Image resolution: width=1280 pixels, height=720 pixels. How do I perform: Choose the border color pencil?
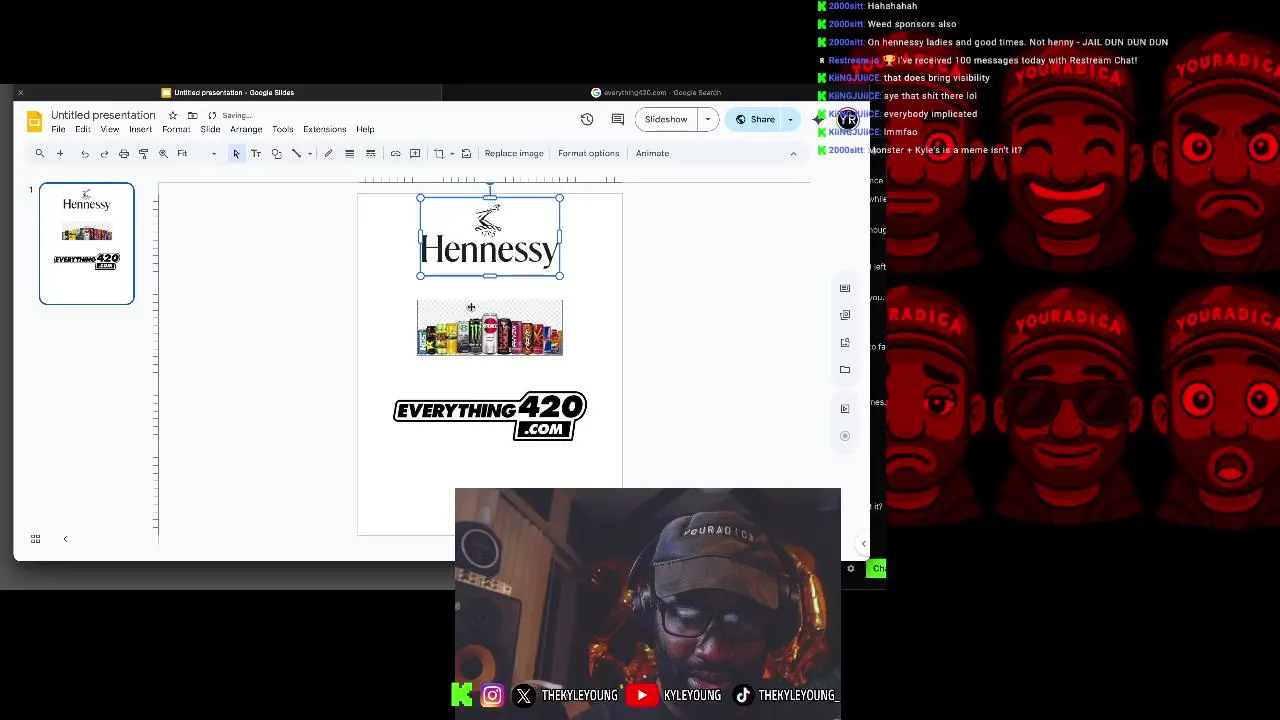coord(328,153)
